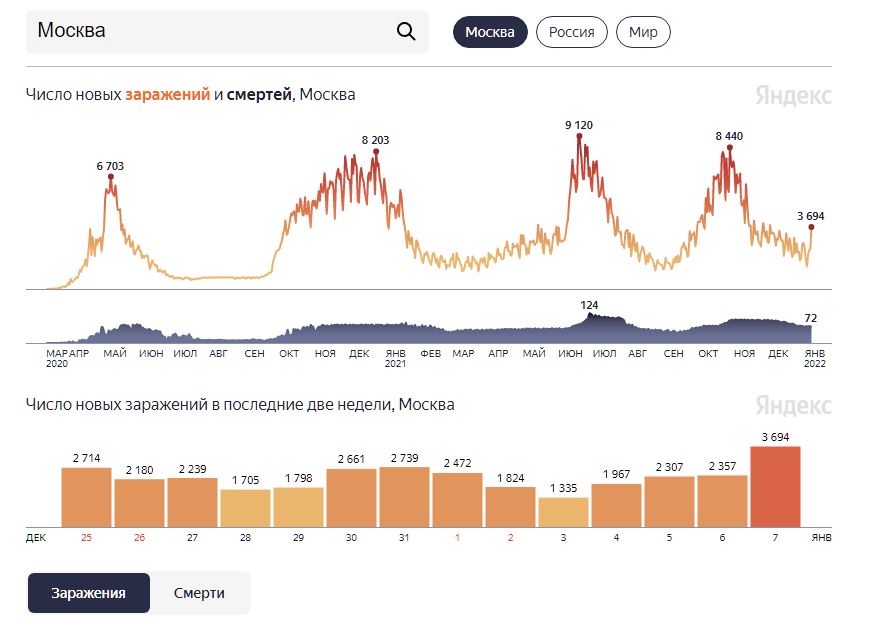
Task: Open the Заражения tab
Action: (88, 593)
